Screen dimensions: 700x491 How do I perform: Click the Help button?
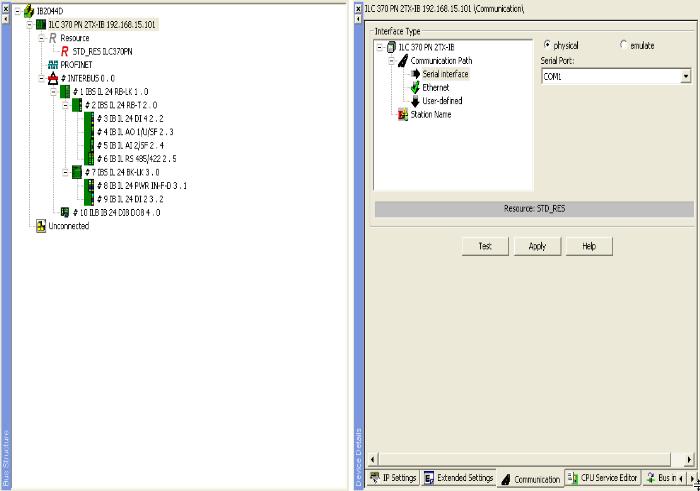[589, 246]
